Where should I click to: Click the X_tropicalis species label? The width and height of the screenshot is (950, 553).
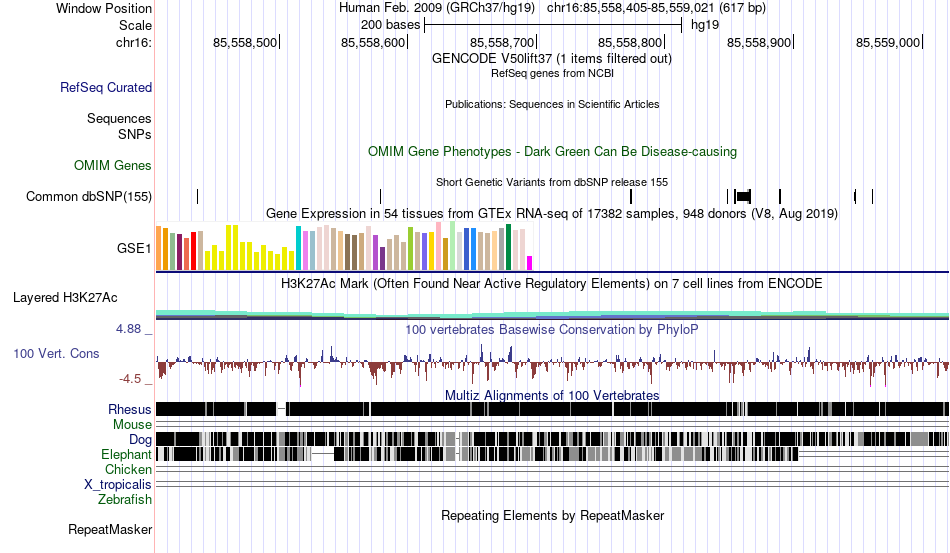click(118, 485)
